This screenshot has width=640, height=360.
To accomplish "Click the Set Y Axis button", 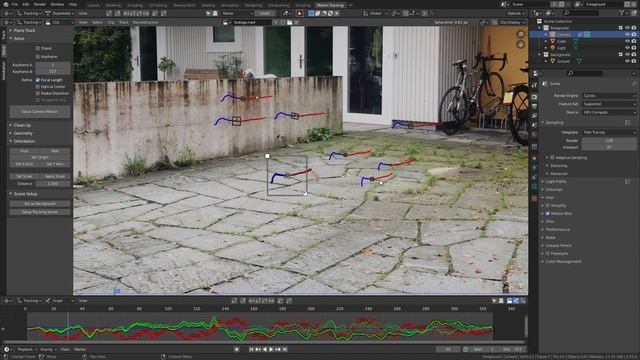I will click(x=55, y=164).
